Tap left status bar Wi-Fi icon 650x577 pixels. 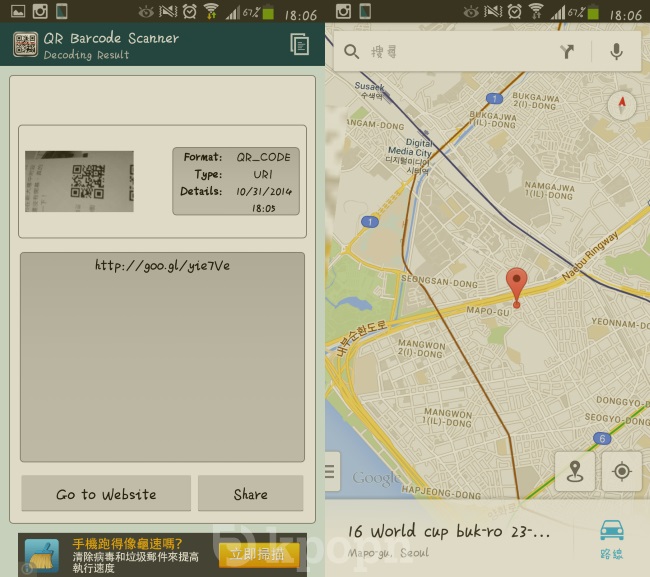tap(211, 12)
